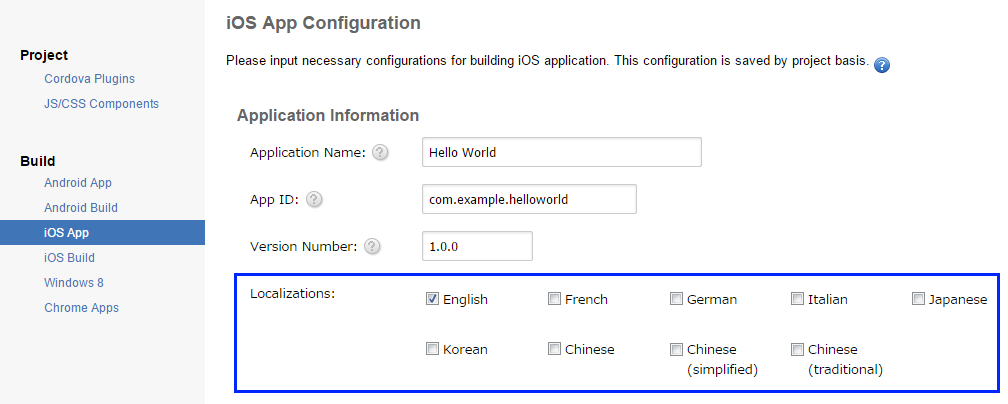Enable Japanese localization
This screenshot has height=404, width=1008.
pyautogui.click(x=918, y=299)
